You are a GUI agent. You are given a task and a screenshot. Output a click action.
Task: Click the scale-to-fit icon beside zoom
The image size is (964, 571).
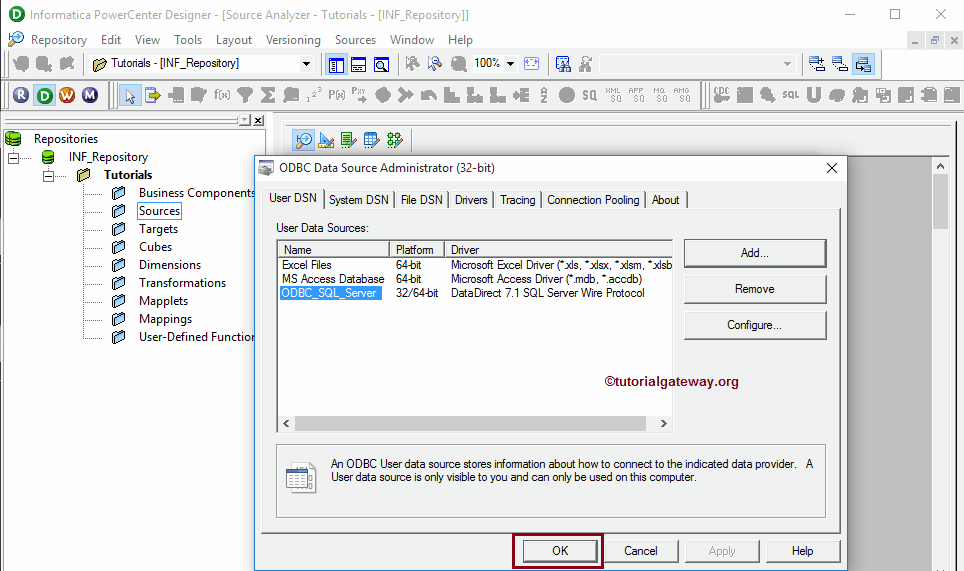531,63
